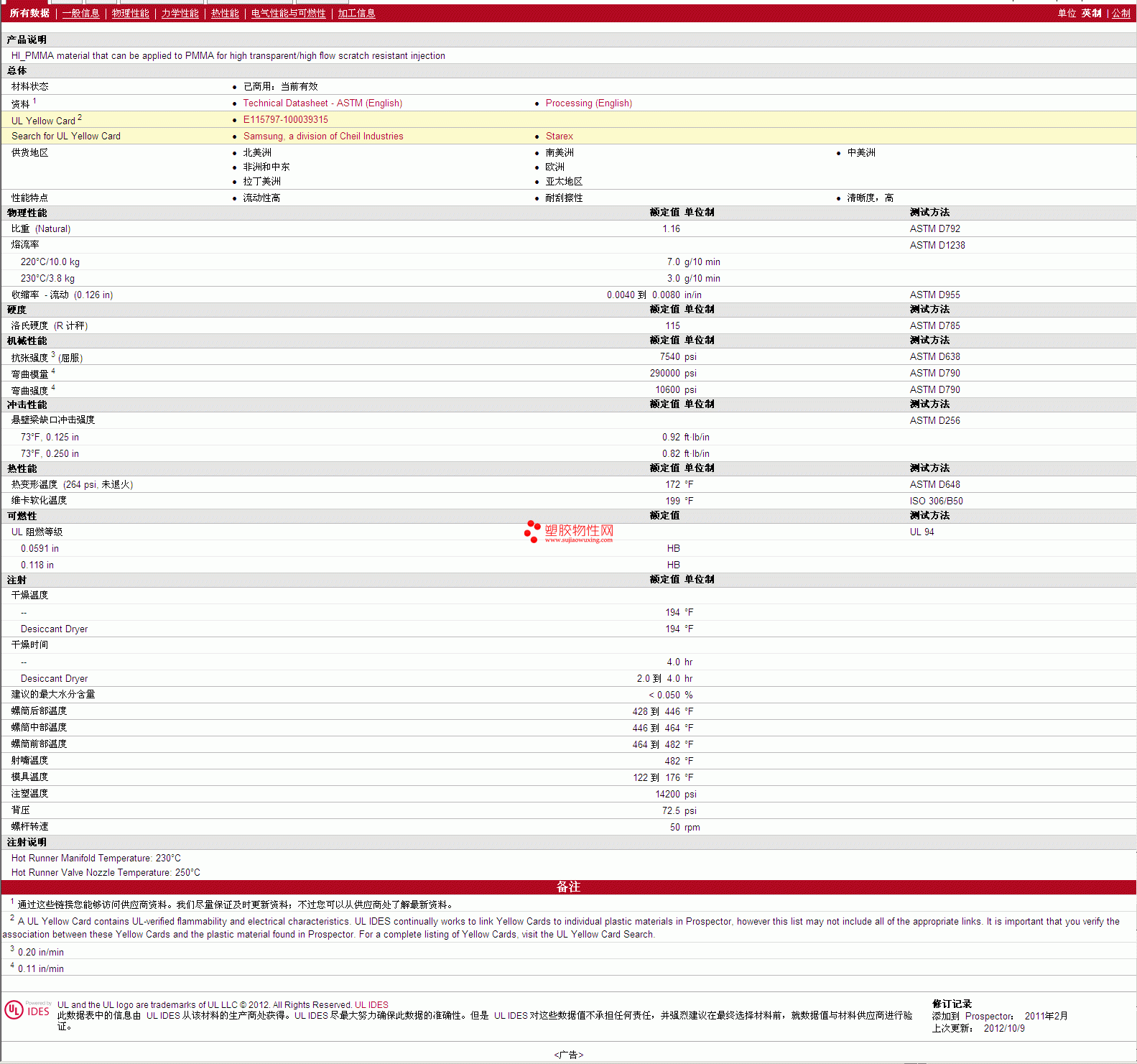
Task: Click Hot Runner Manifold Temperature note
Action: pyautogui.click(x=96, y=858)
